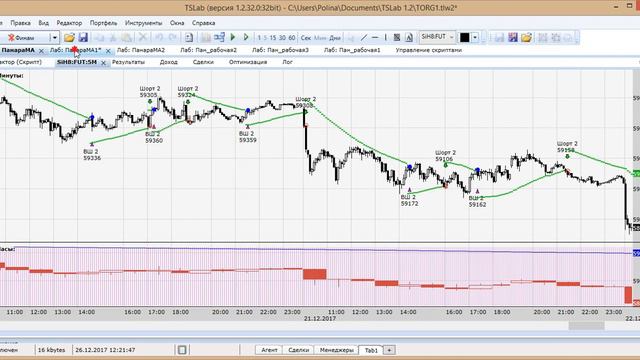
Task: Switch to Лаб: Пан_рабочая1 tab
Action: click(352, 50)
